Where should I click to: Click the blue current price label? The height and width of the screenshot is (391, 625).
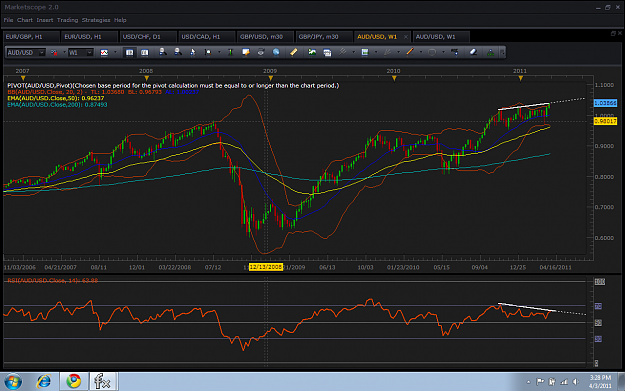tap(605, 103)
